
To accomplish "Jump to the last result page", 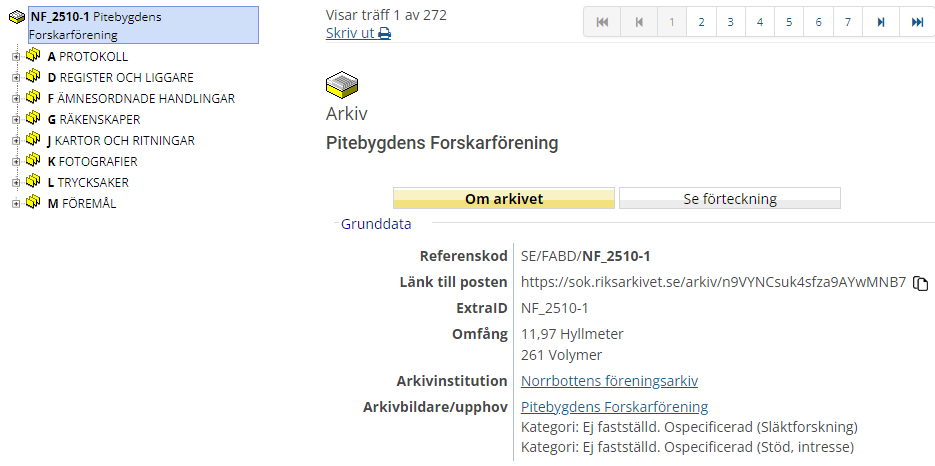I will click(x=917, y=22).
